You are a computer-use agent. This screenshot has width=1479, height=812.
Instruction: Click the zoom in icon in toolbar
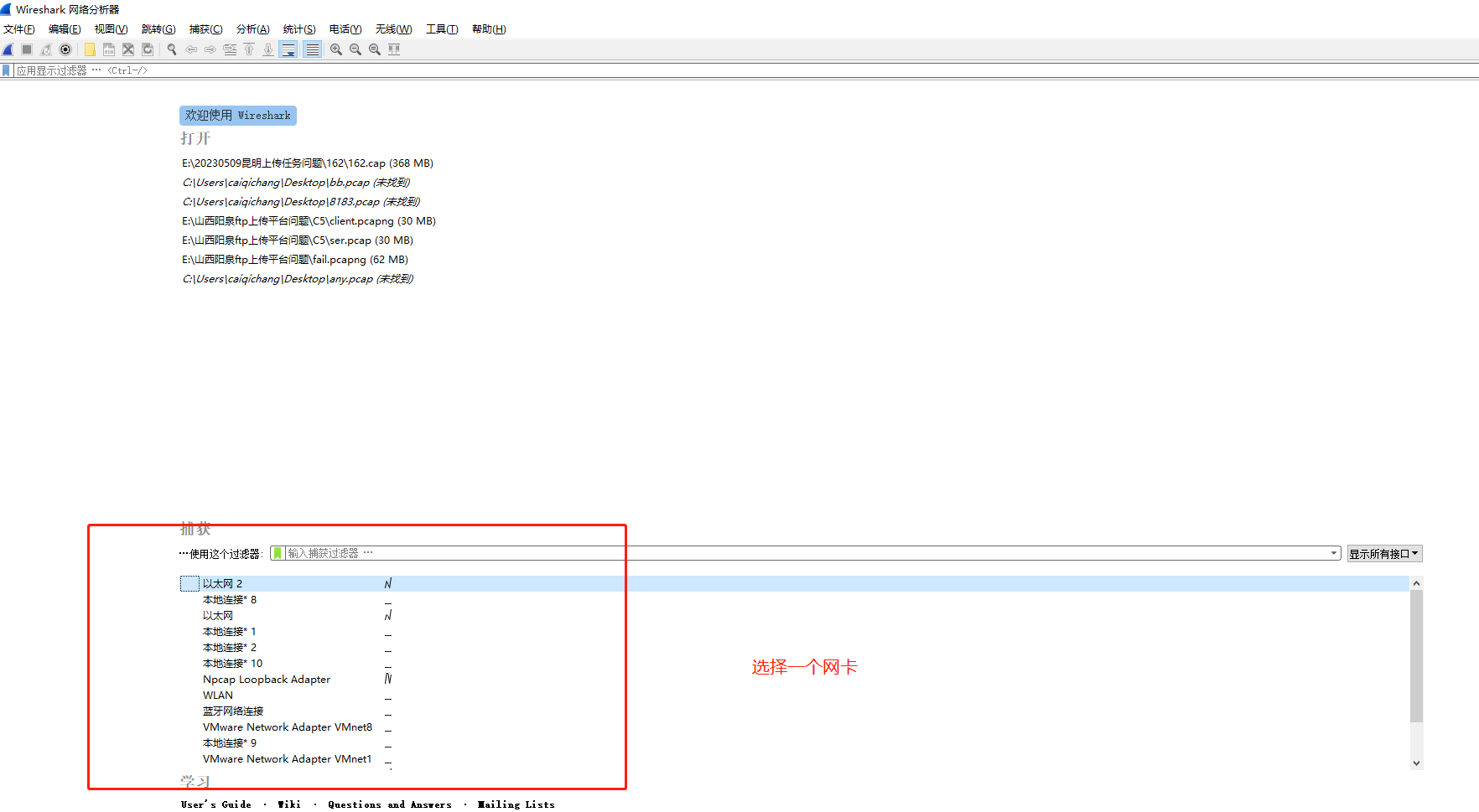tap(336, 49)
